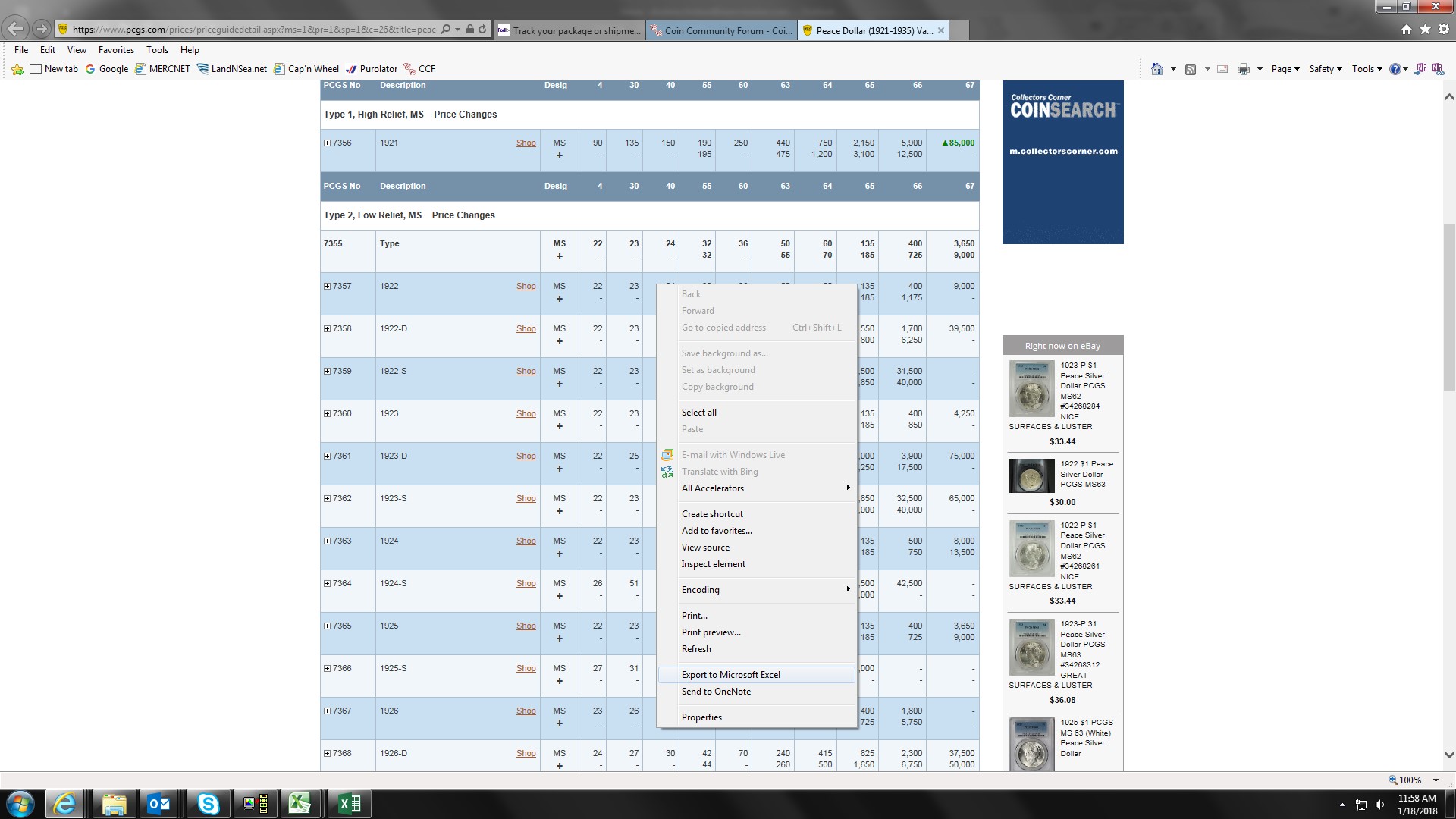Open File Explorer from the taskbar
The image size is (1456, 819).
click(114, 804)
